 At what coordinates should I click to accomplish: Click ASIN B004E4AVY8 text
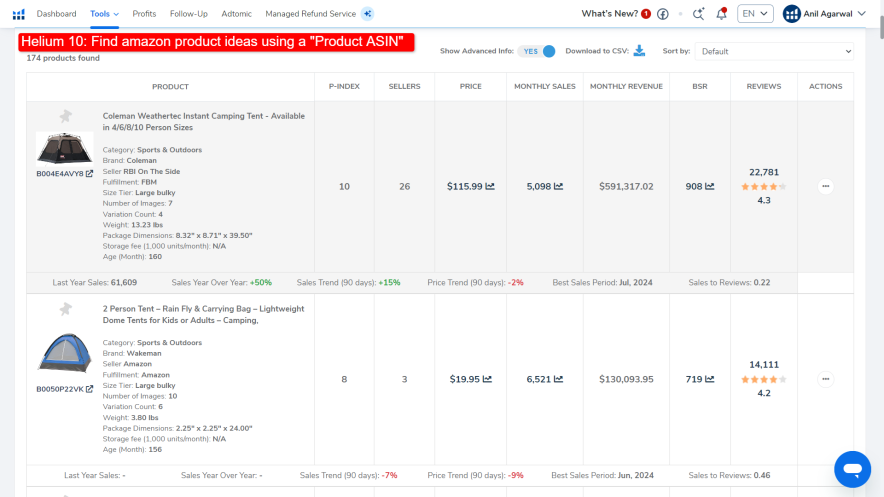pyautogui.click(x=60, y=174)
